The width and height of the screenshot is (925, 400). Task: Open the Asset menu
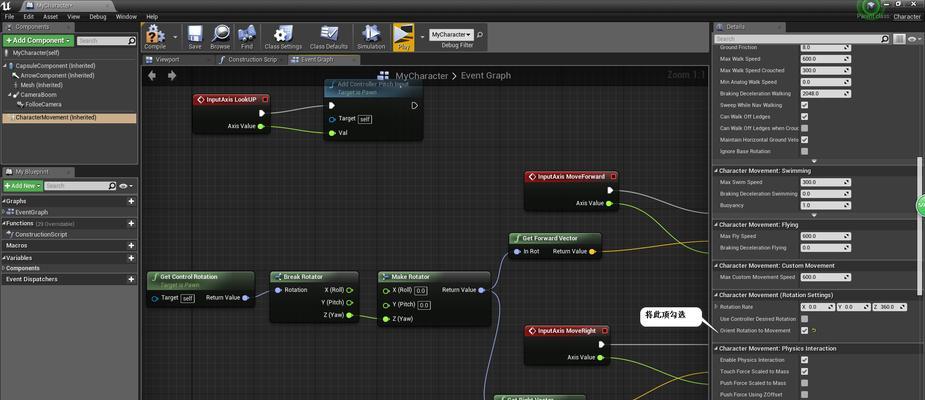point(51,17)
